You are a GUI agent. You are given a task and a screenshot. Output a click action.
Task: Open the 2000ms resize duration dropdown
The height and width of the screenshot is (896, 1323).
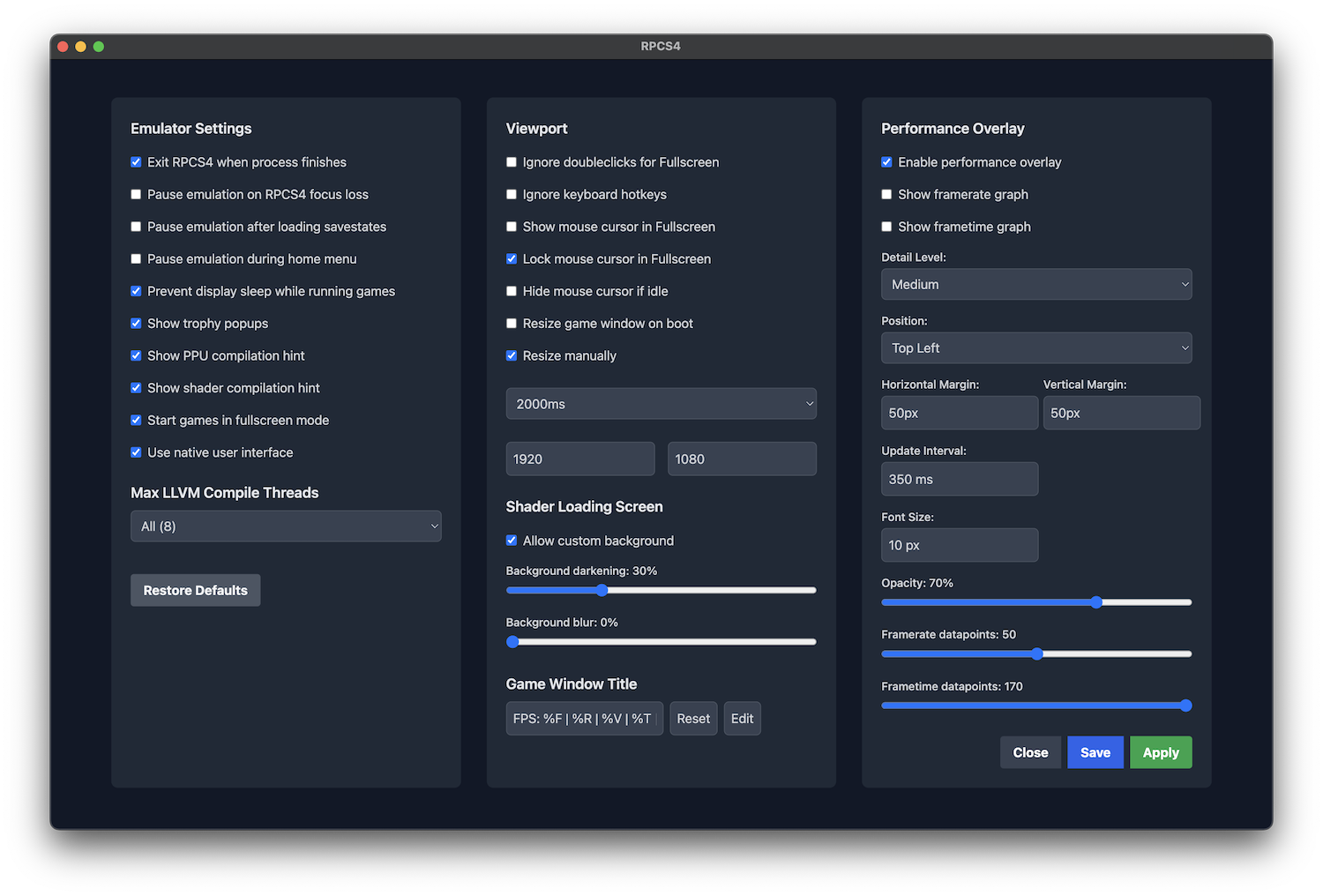point(661,403)
